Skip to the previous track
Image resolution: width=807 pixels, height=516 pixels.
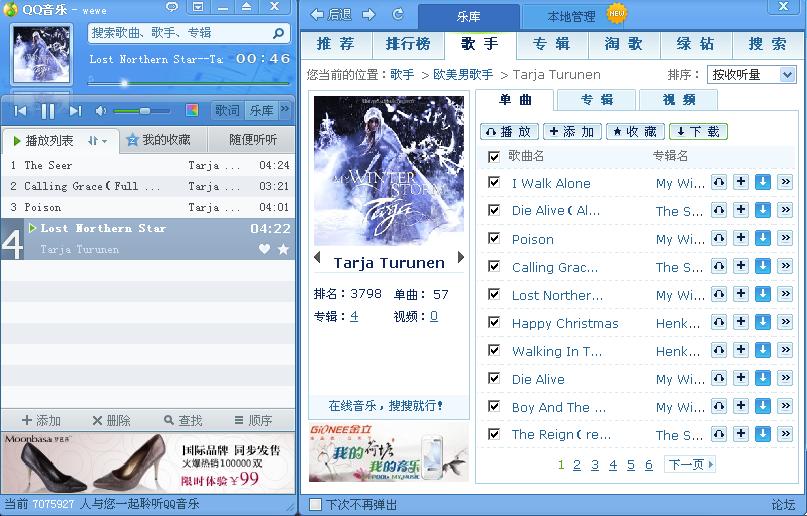pos(21,111)
